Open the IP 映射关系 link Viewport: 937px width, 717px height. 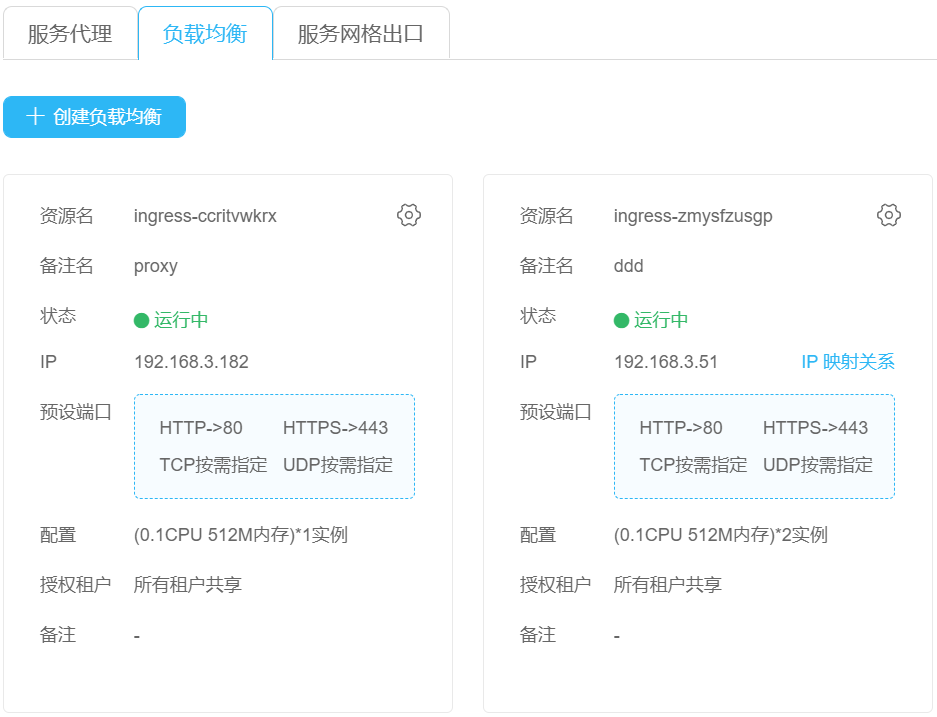(847, 361)
